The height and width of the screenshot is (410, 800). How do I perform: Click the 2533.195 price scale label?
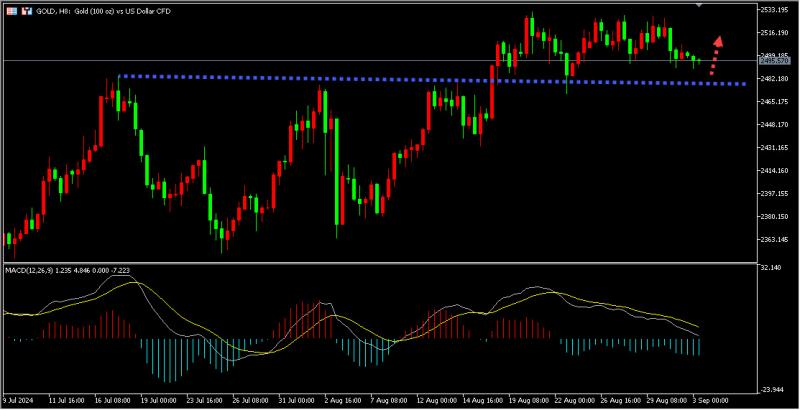click(x=772, y=10)
